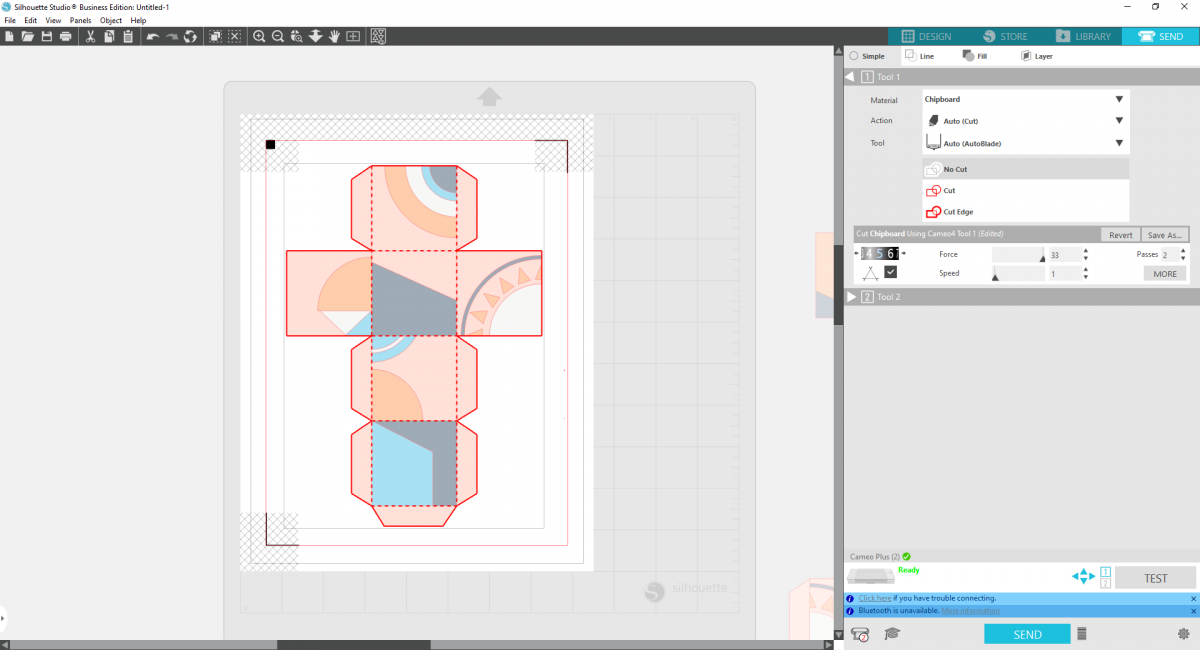1200x650 pixels.
Task: Open the job list icon next to SEND
Action: (x=1081, y=634)
